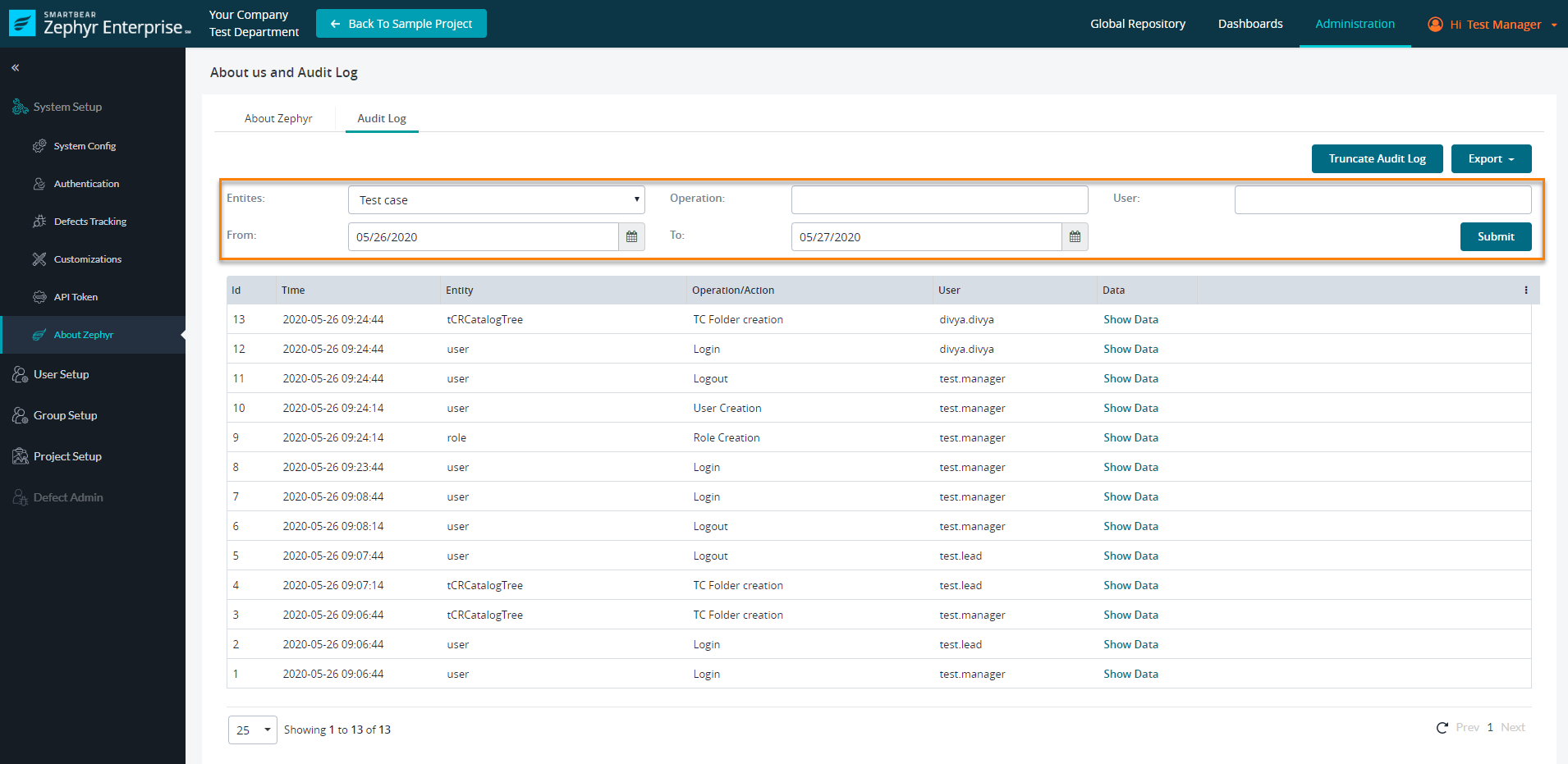Expand the Entities dropdown showing Test case

coord(496,200)
